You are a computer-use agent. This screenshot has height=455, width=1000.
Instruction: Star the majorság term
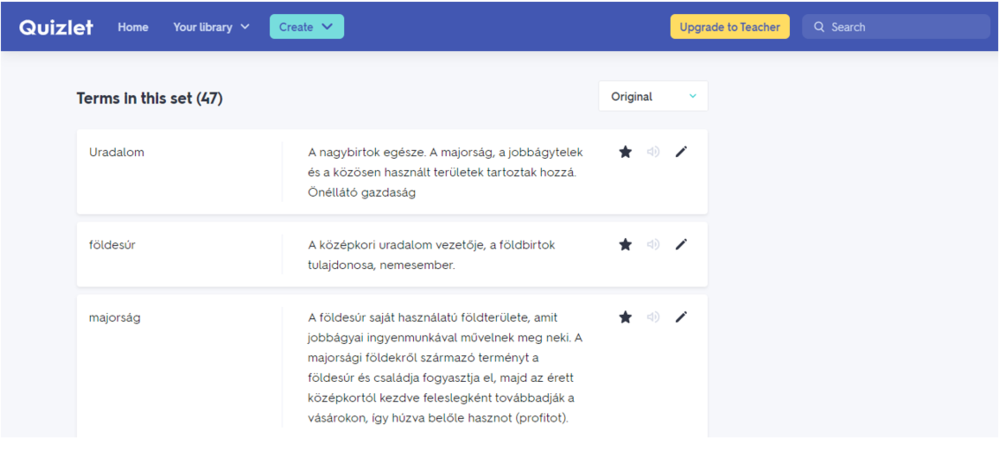(625, 317)
